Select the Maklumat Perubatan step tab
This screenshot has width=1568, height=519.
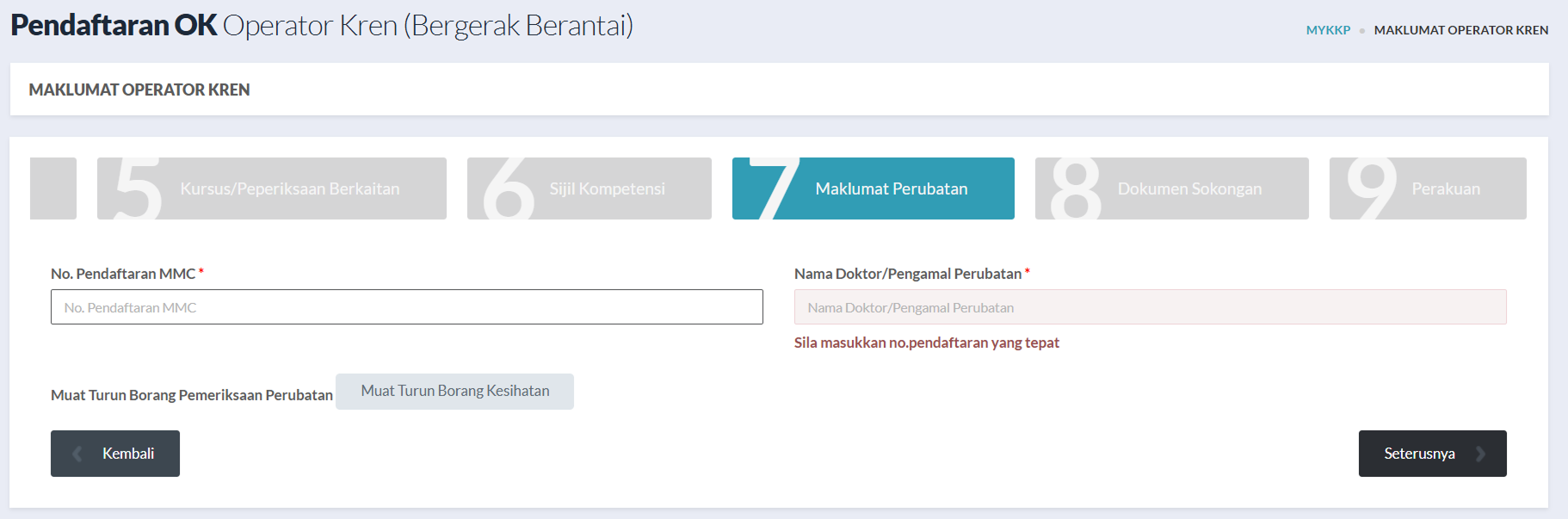[891, 188]
